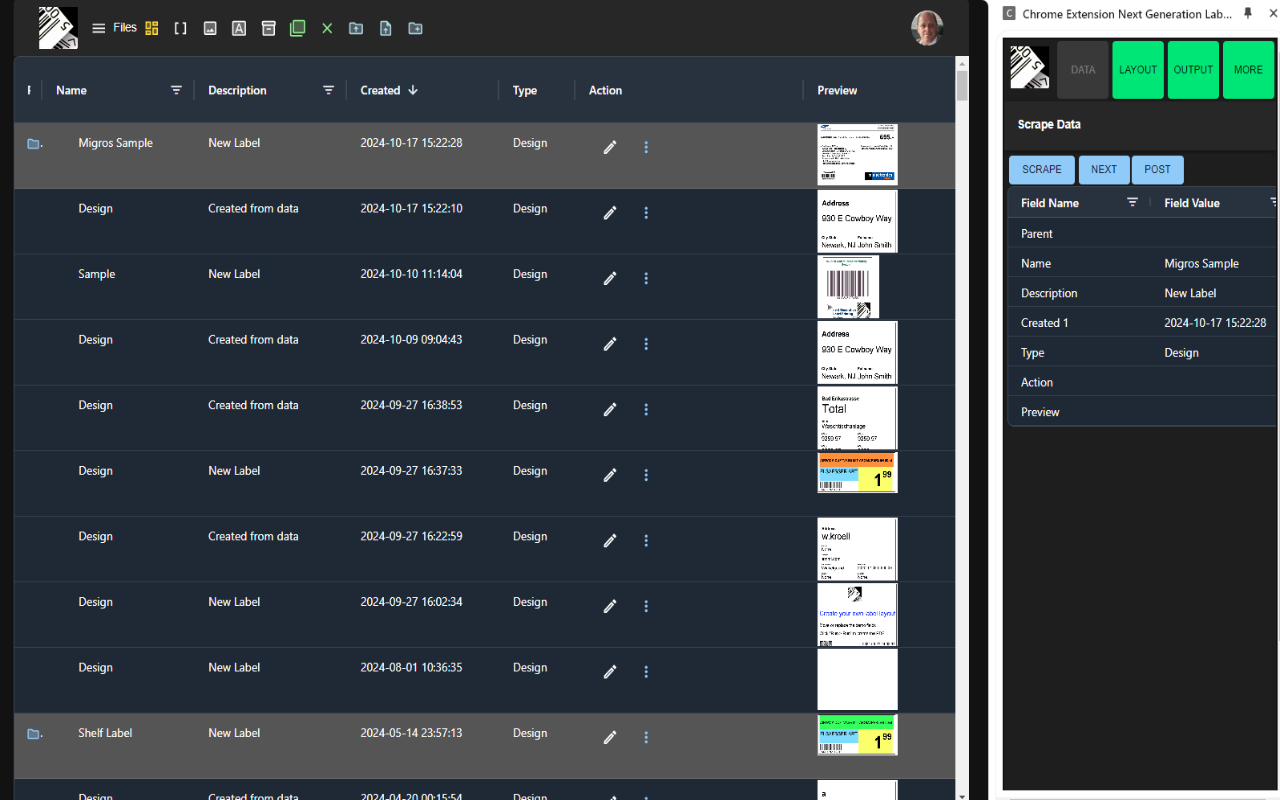Click the extension panel label logo
Viewport: 1280px width, 800px height.
click(1030, 68)
